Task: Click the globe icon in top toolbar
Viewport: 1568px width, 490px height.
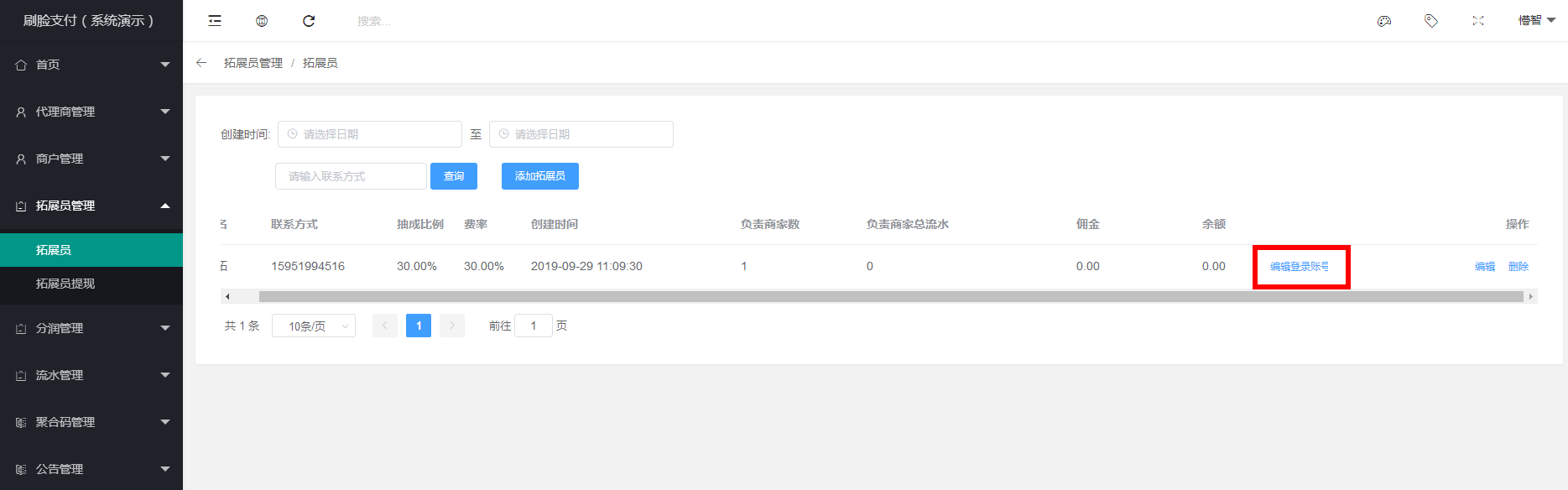Action: (262, 21)
